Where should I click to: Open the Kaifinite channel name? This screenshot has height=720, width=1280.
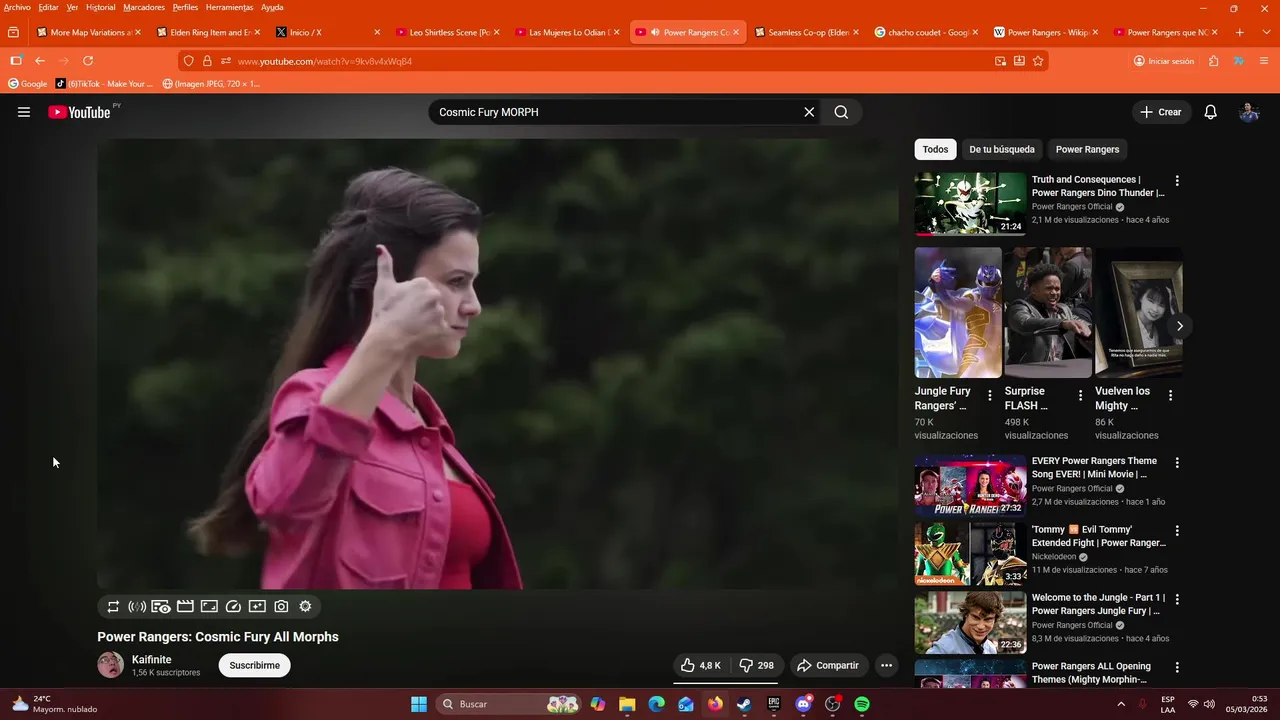tap(152, 660)
